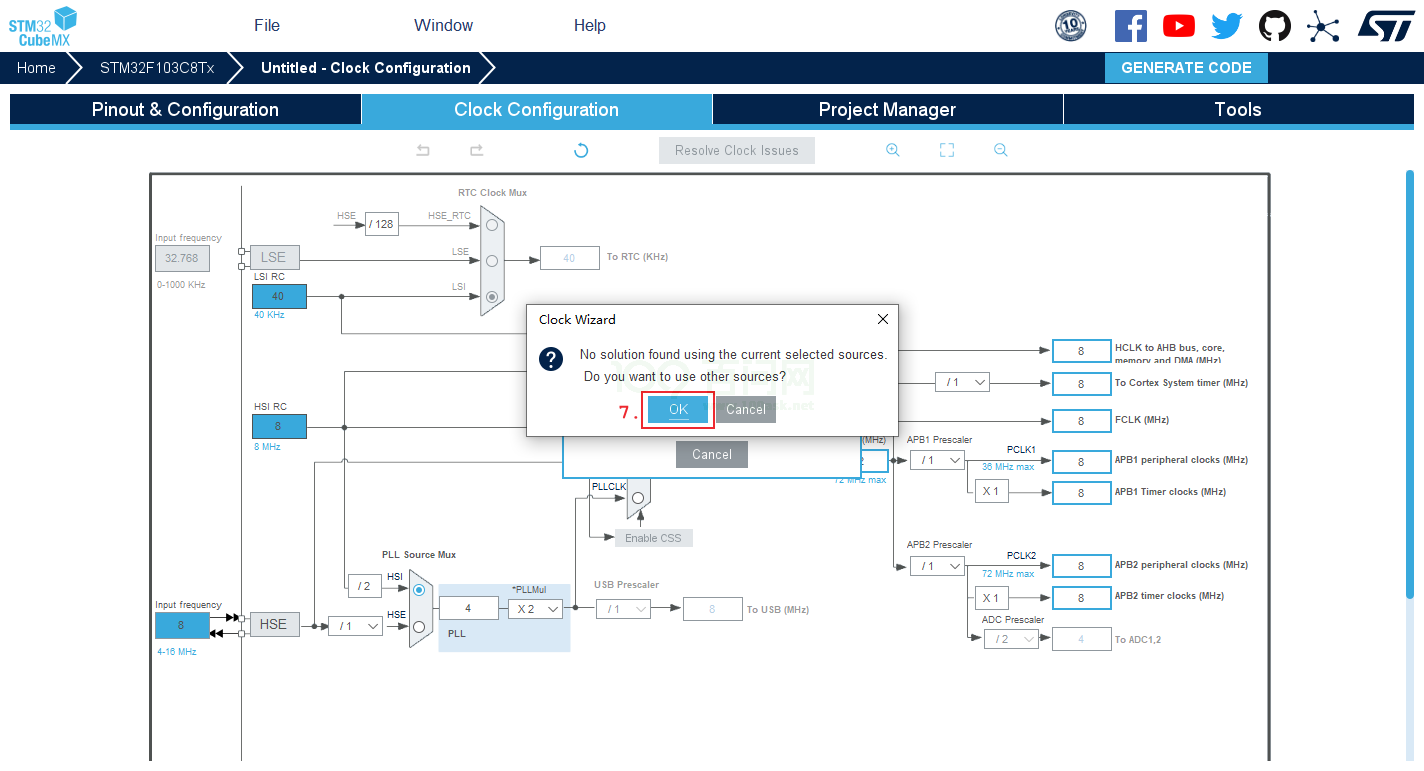
Task: Click Resolve Clock Issues button
Action: tap(737, 150)
